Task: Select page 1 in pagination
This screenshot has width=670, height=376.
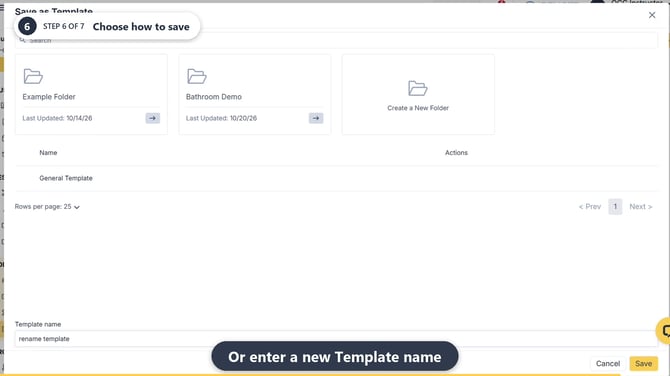Action: [x=615, y=207]
